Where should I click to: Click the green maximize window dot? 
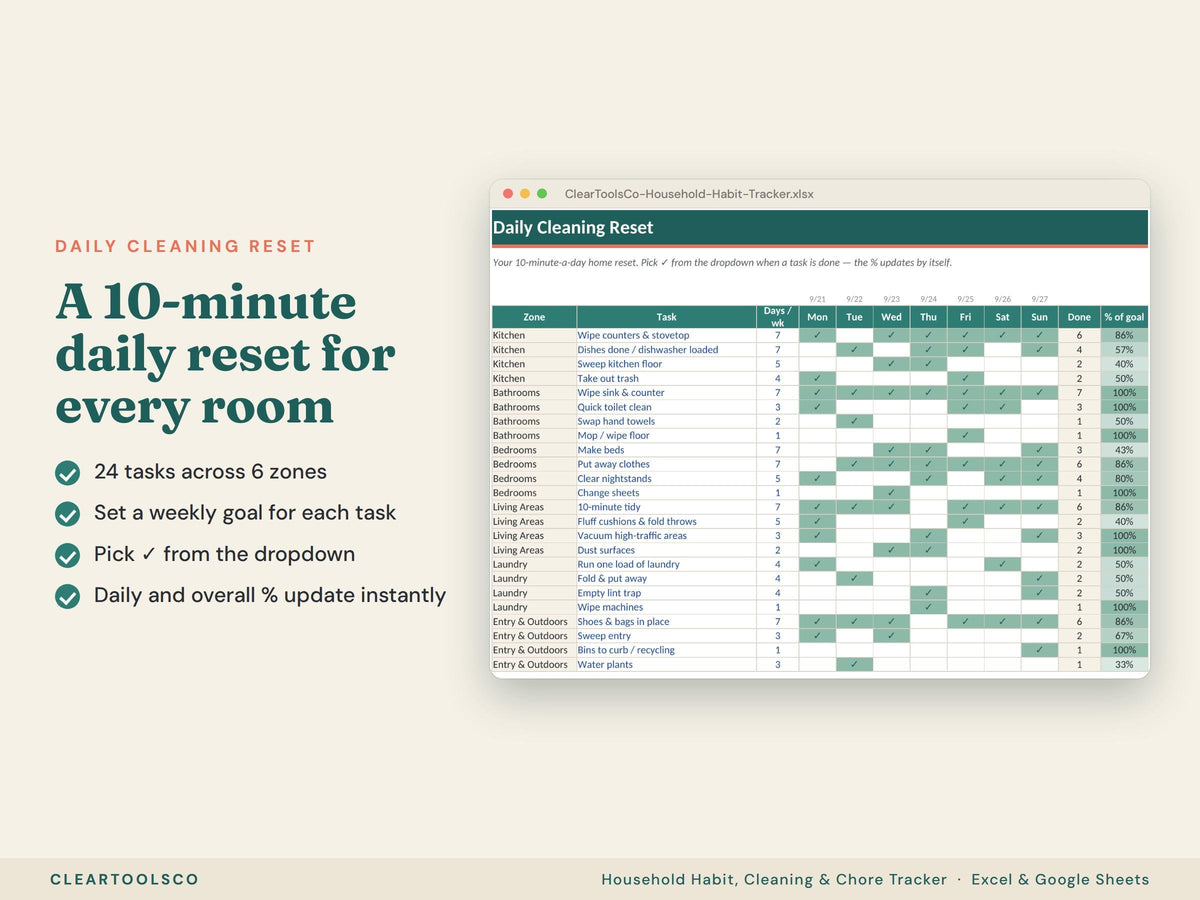(x=542, y=194)
